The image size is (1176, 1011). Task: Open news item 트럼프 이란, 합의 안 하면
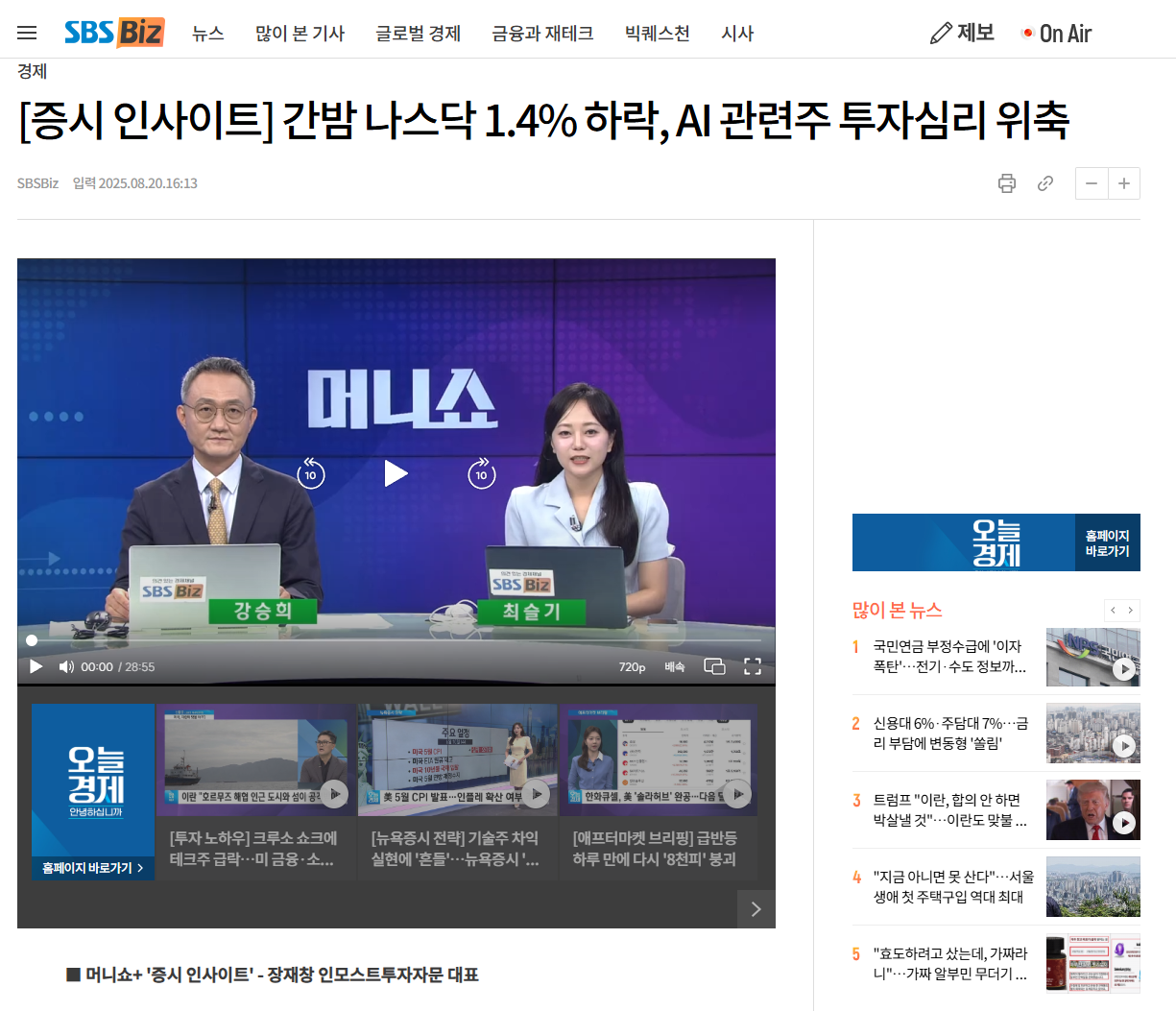949,810
